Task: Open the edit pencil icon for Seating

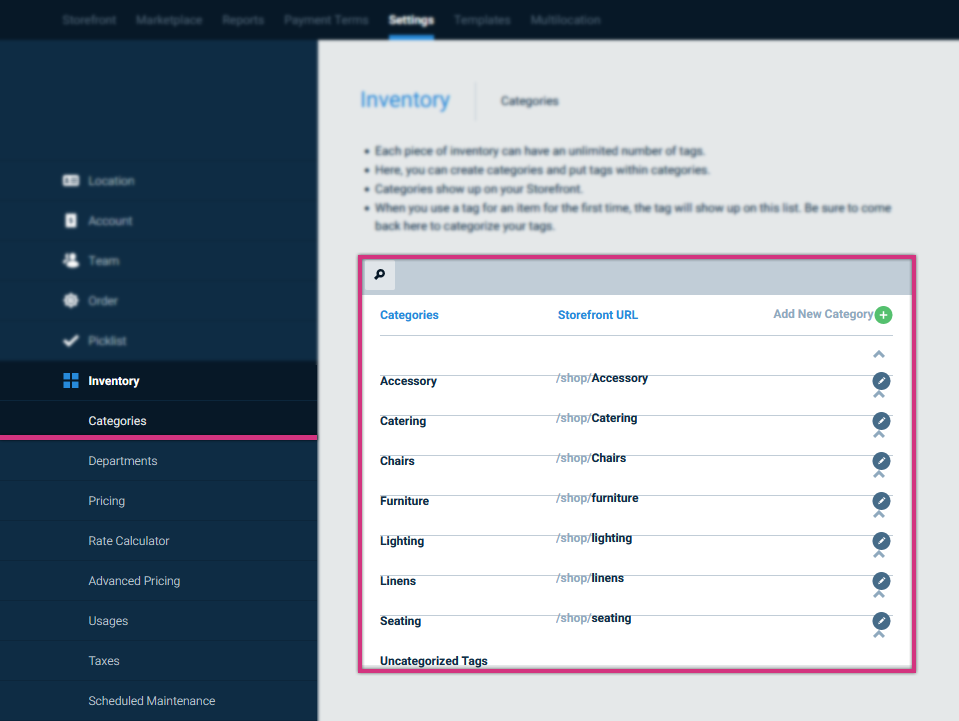Action: click(x=880, y=621)
